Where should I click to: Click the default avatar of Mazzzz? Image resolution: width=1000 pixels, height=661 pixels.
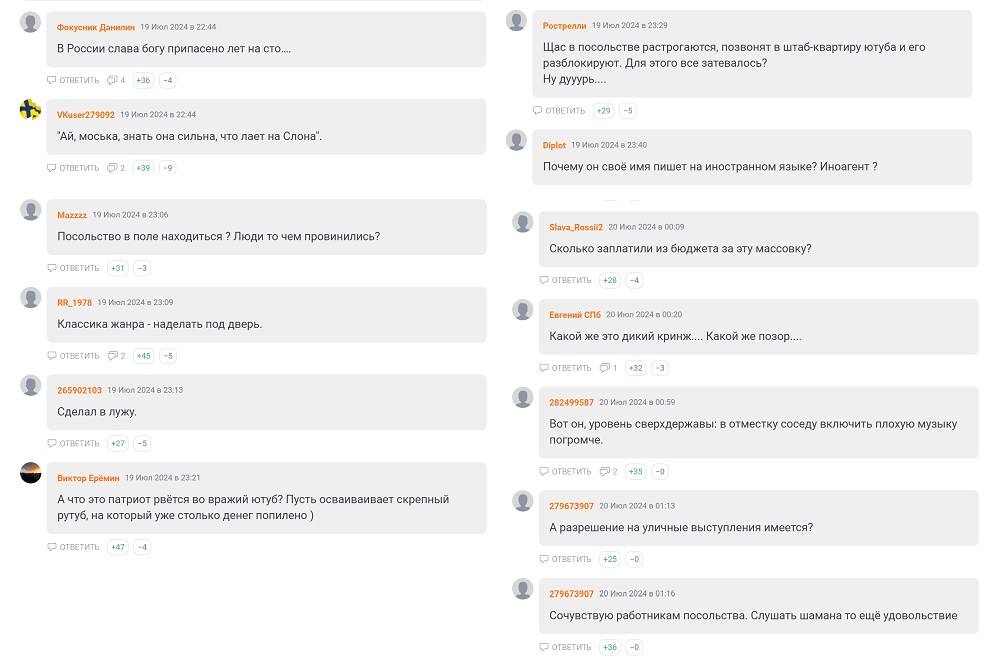coord(31,210)
